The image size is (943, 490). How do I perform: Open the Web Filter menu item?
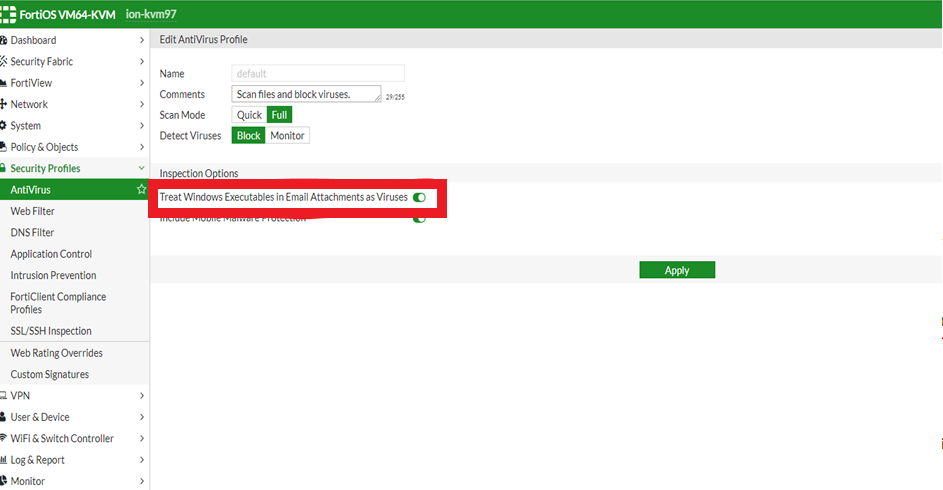tap(33, 211)
